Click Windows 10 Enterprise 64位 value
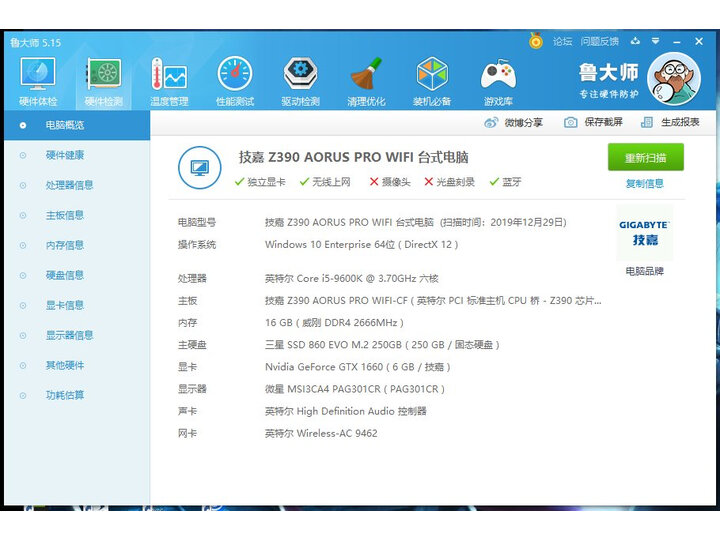The image size is (720, 540). tap(361, 245)
